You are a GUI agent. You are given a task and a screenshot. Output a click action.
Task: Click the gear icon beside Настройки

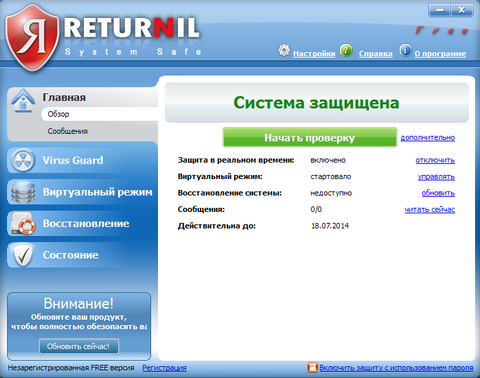(284, 50)
